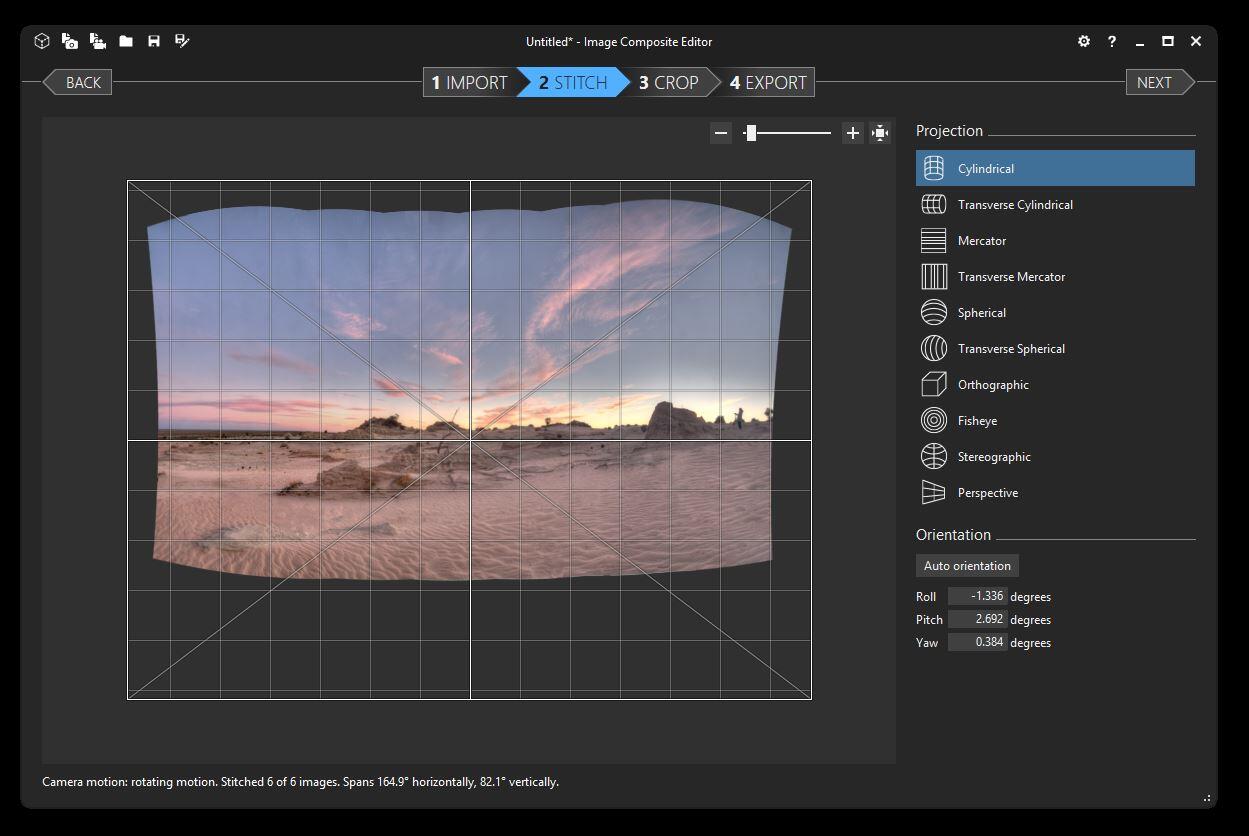Click the window resize grip corner
Image resolution: width=1249 pixels, height=836 pixels.
click(x=1207, y=798)
